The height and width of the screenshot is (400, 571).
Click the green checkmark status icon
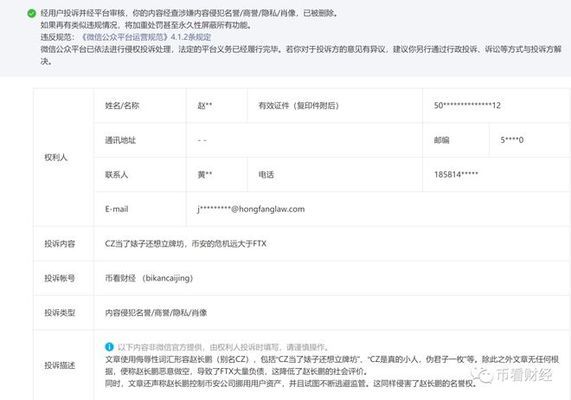pyautogui.click(x=32, y=13)
